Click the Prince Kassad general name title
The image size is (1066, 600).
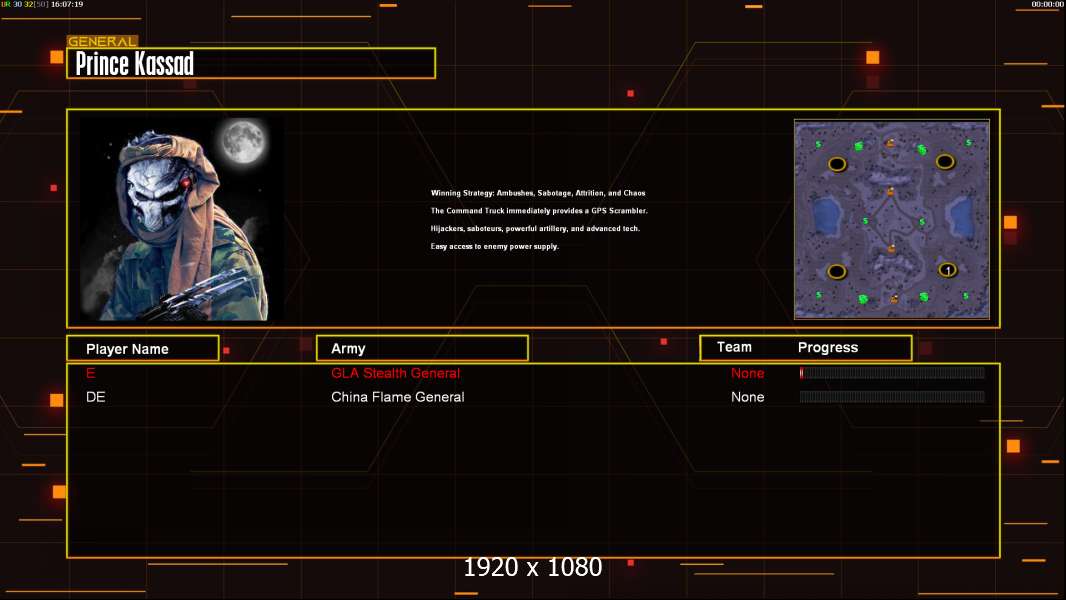(x=135, y=64)
